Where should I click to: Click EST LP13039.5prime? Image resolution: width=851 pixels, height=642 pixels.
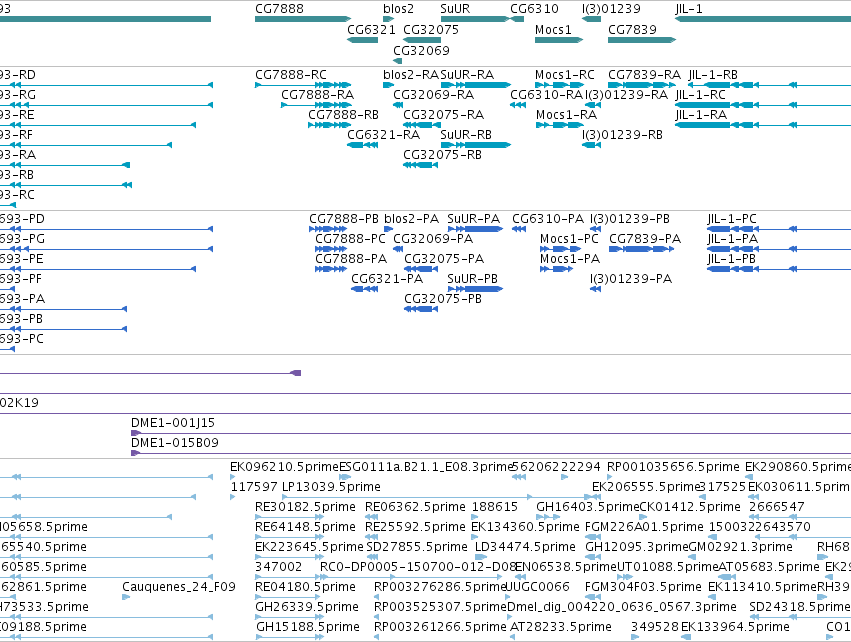coord(332,487)
